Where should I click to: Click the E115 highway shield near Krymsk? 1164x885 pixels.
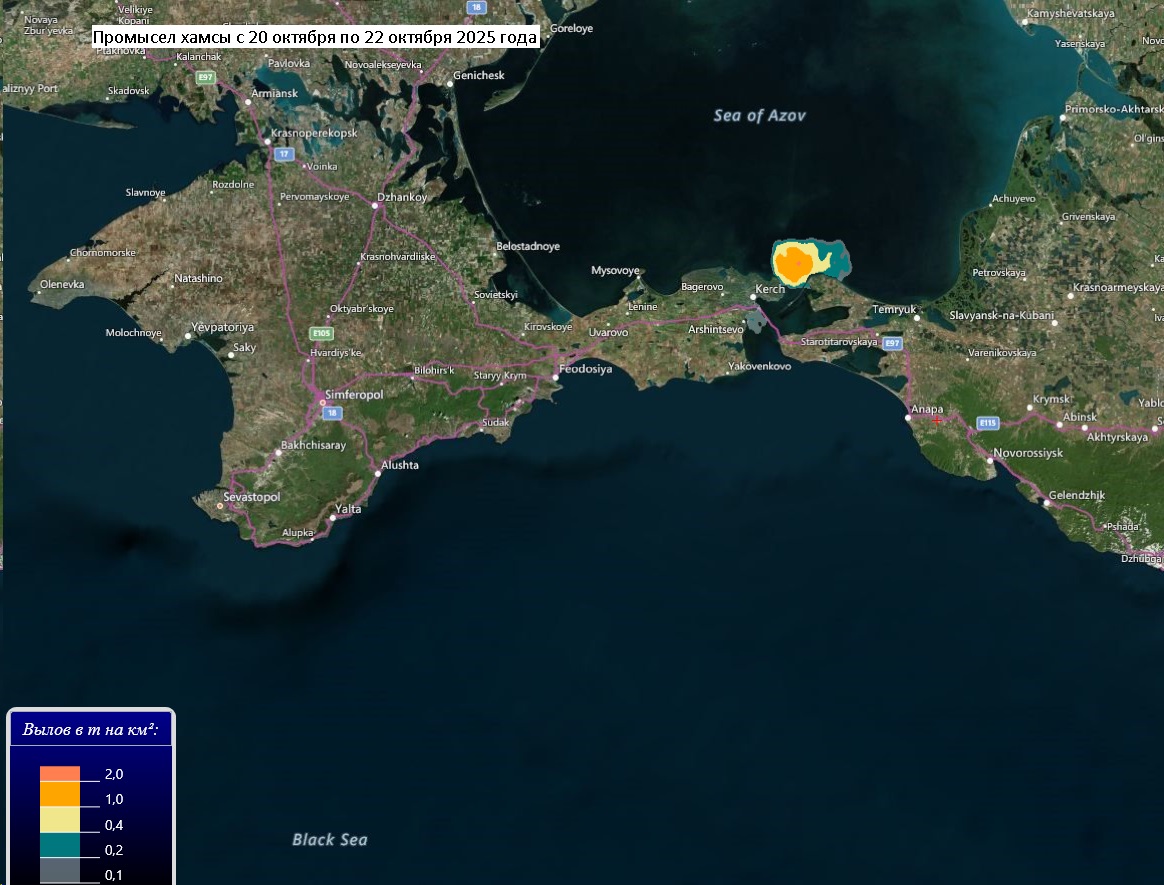tap(988, 423)
